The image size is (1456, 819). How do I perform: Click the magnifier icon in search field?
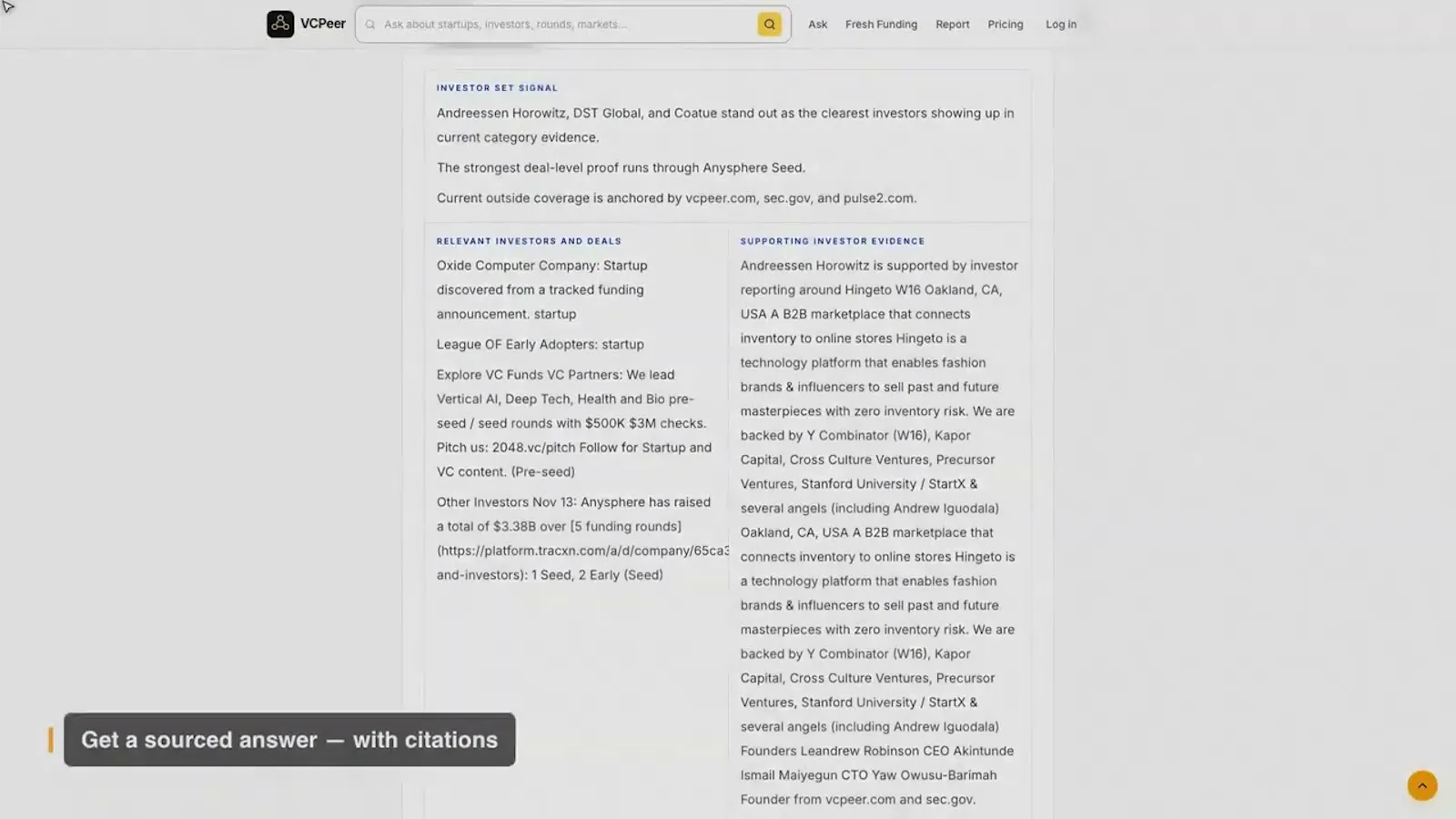[370, 25]
